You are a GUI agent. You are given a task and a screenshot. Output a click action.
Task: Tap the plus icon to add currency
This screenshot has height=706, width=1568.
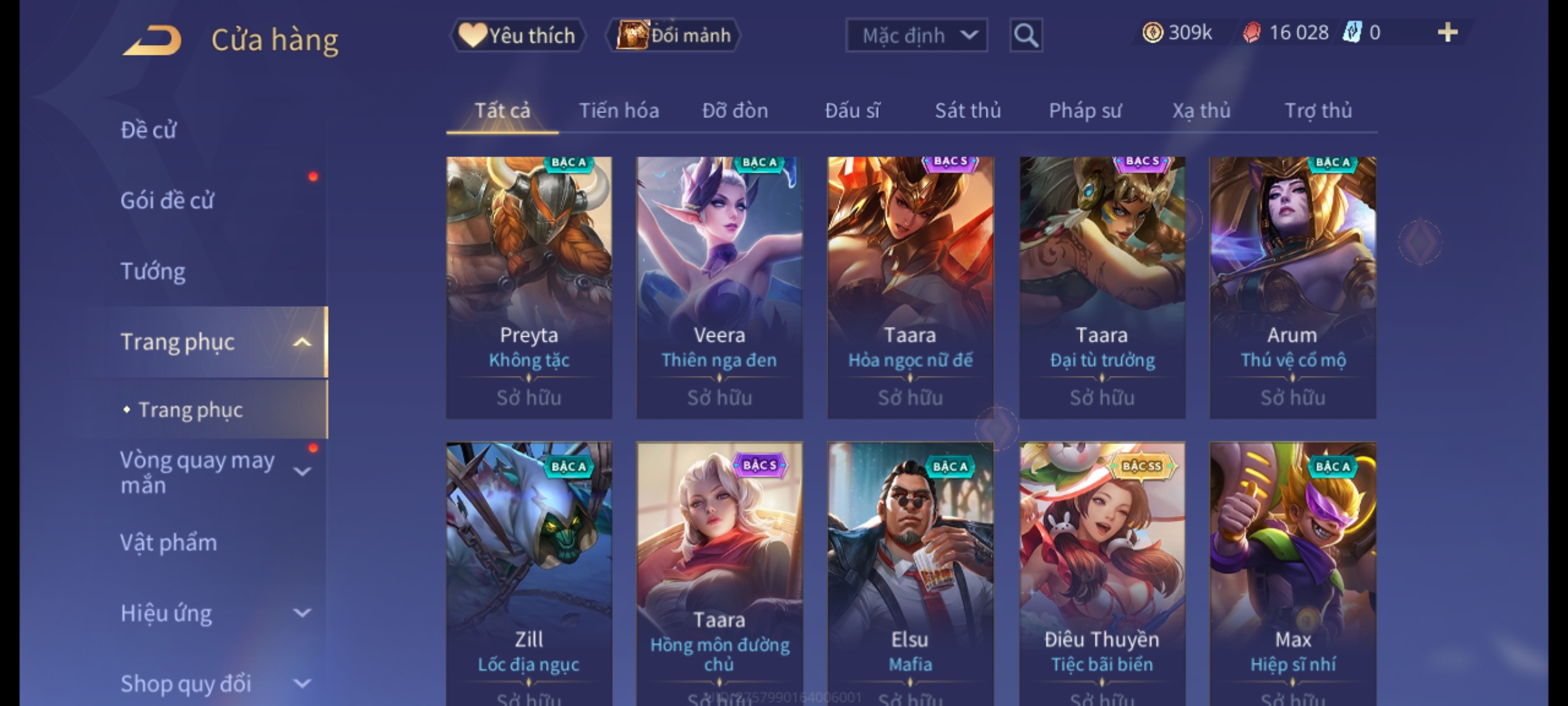(1448, 33)
